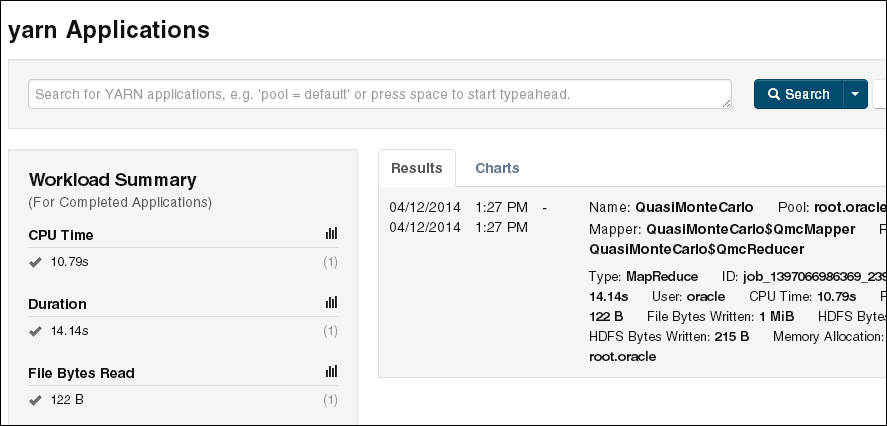Toggle the checkmark beside 14.14s Duration
The image size is (887, 426).
point(35,331)
